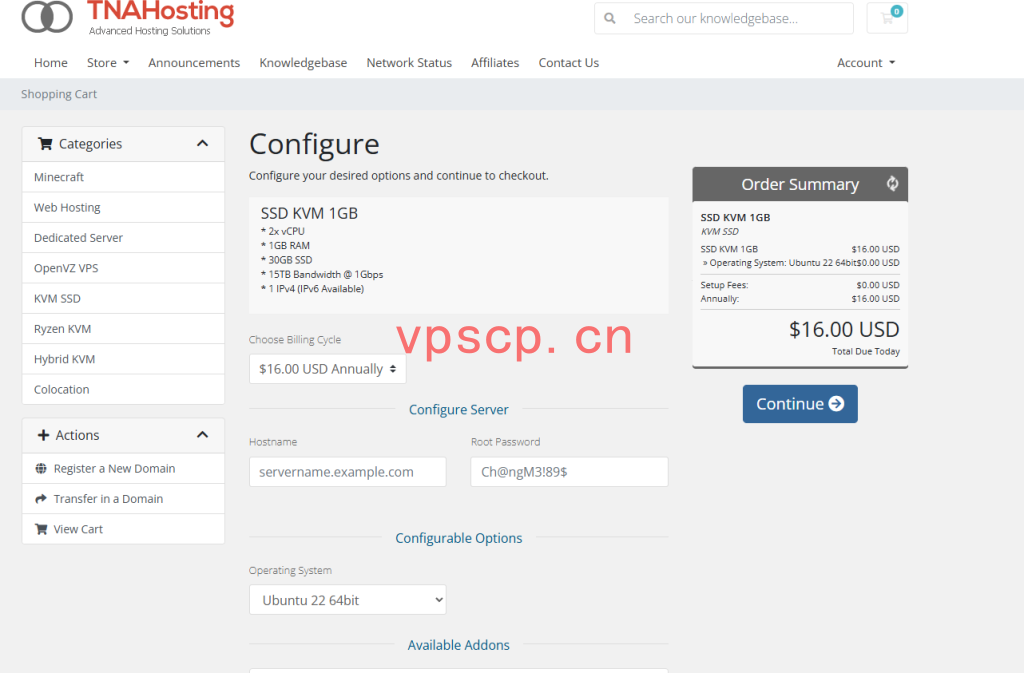Click the $16.00 USD total amount

point(844,330)
